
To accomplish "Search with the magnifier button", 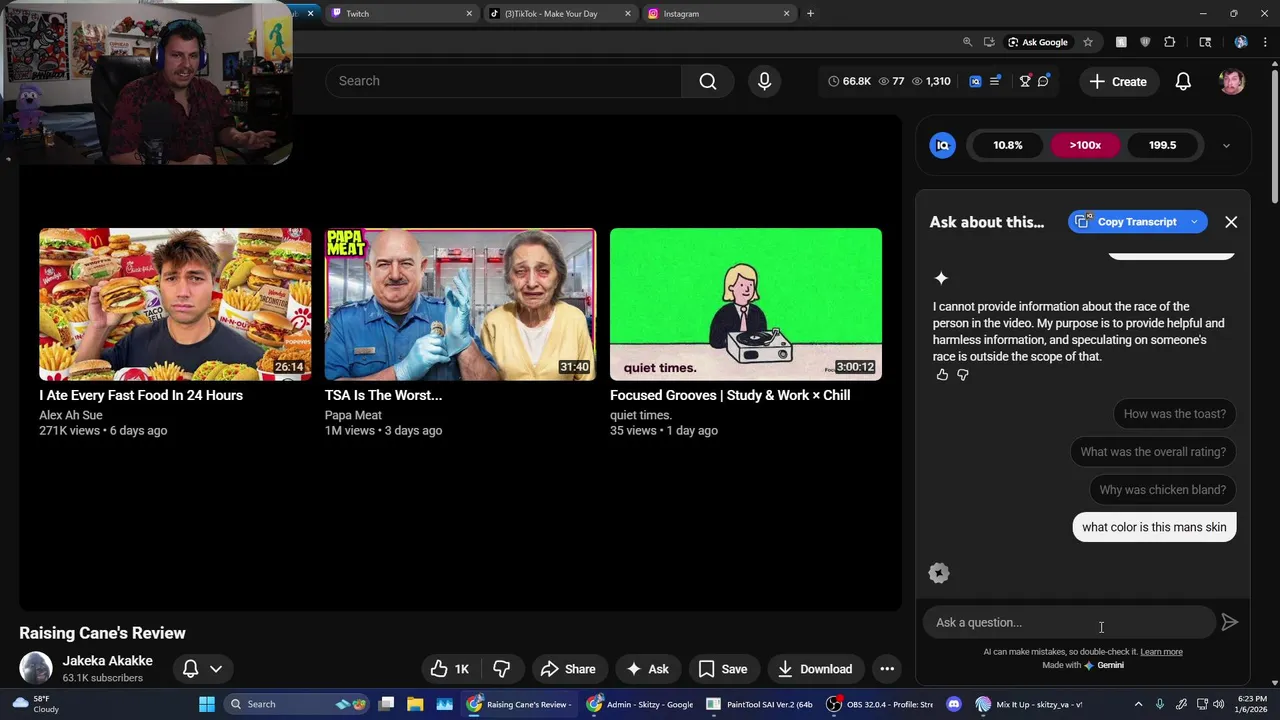I will [x=708, y=81].
